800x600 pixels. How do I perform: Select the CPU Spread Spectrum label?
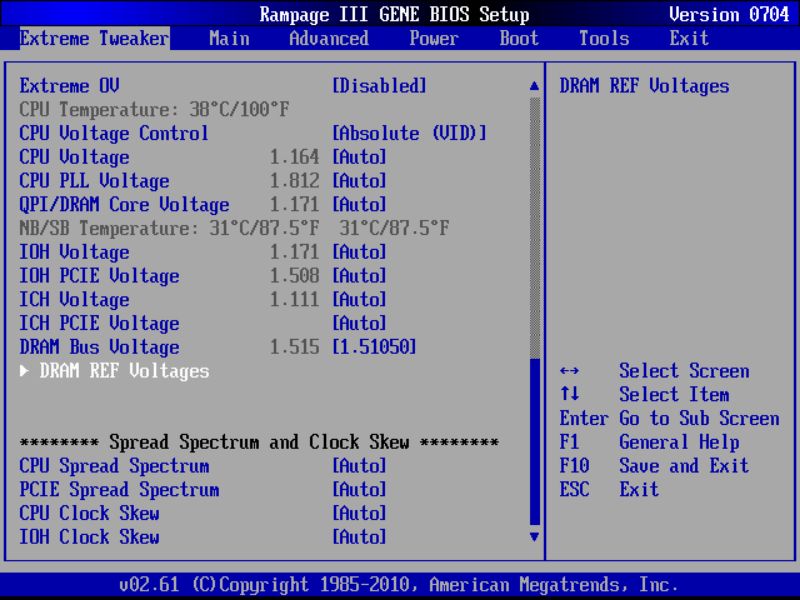coord(114,466)
